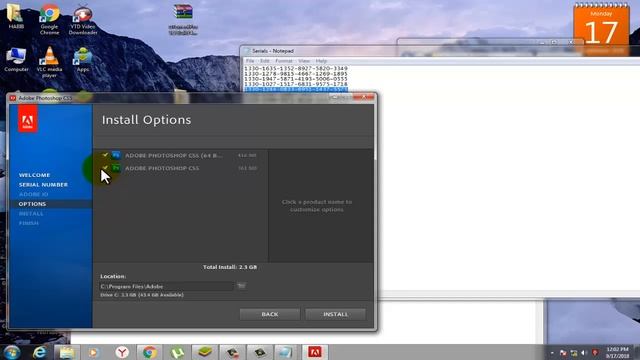Click the volume icon in system tray

(584, 353)
